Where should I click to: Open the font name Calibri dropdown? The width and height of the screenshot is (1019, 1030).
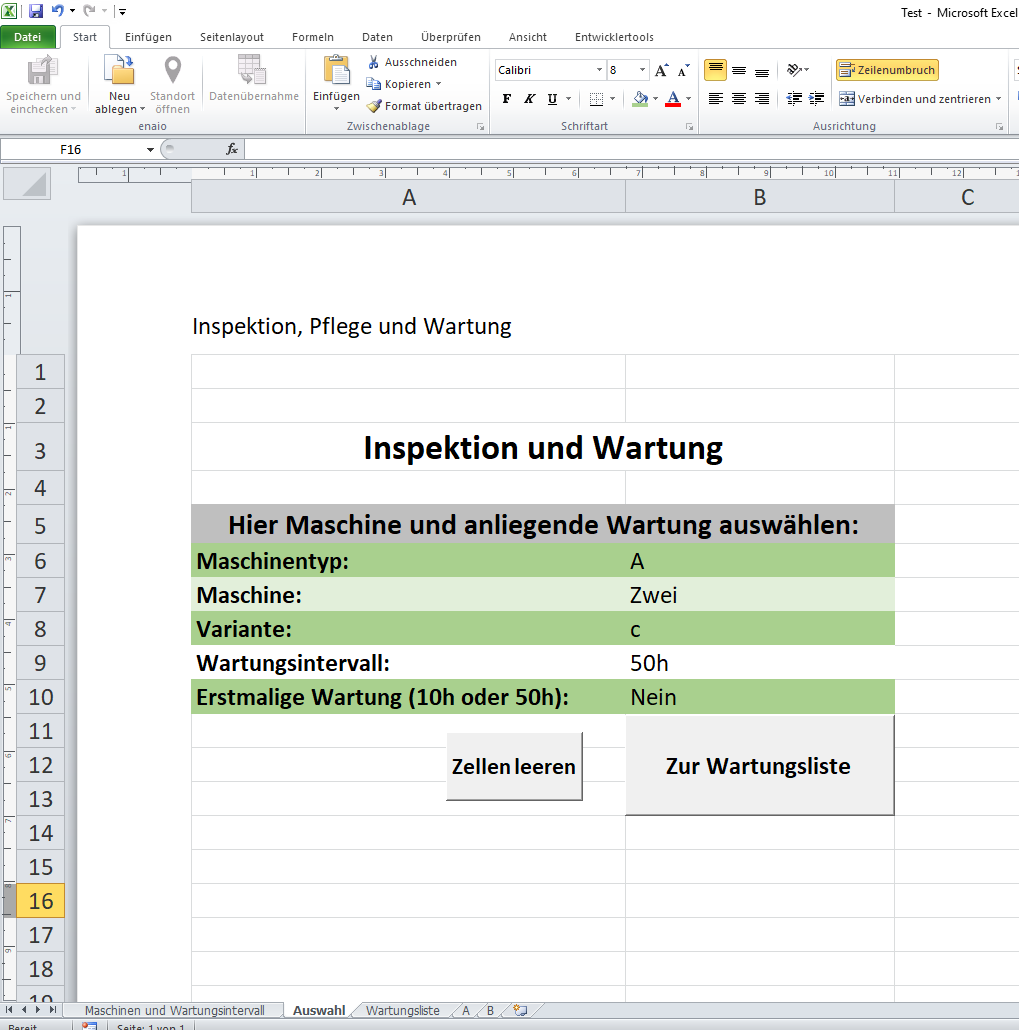599,70
